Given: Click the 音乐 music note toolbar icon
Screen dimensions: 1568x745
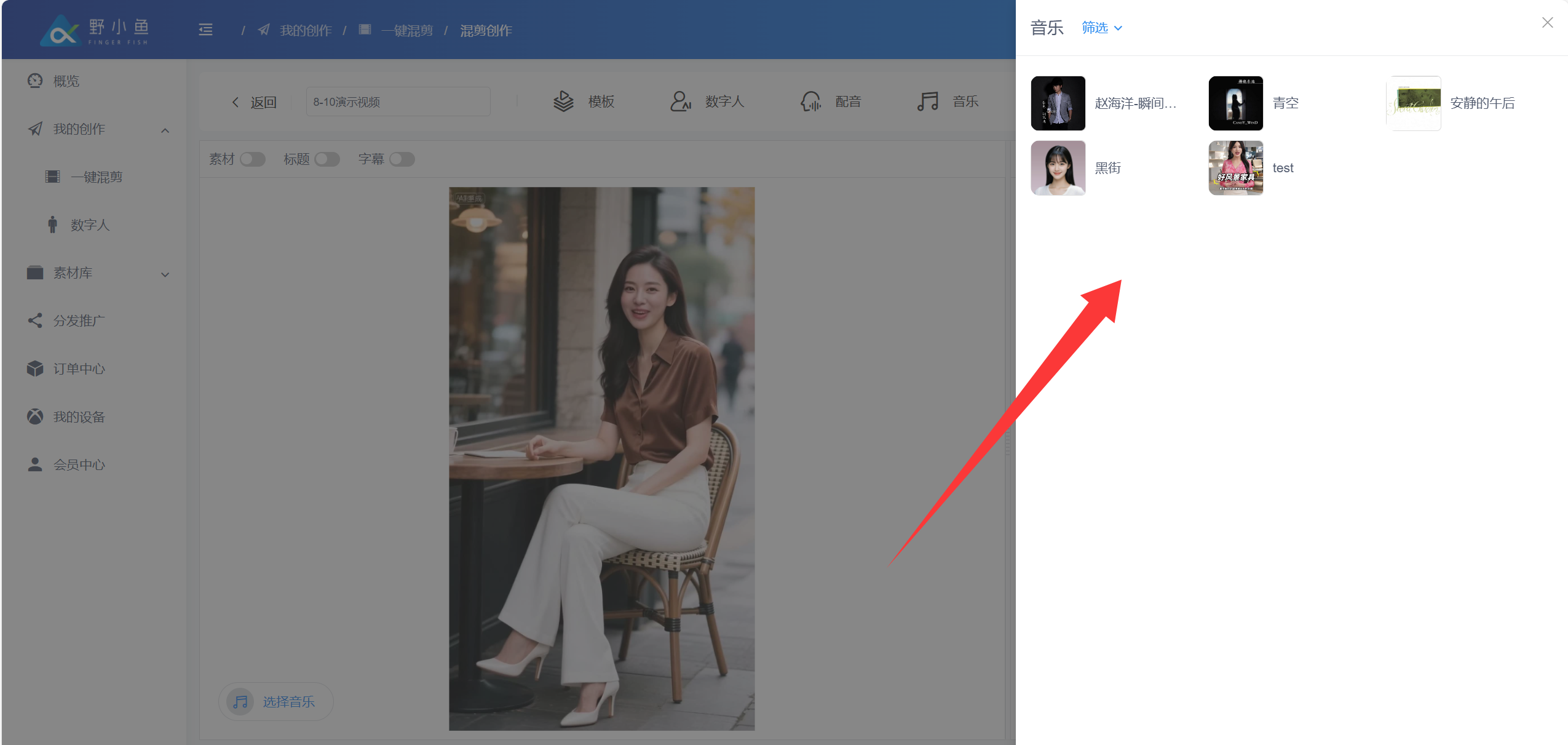Looking at the screenshot, I should point(927,102).
